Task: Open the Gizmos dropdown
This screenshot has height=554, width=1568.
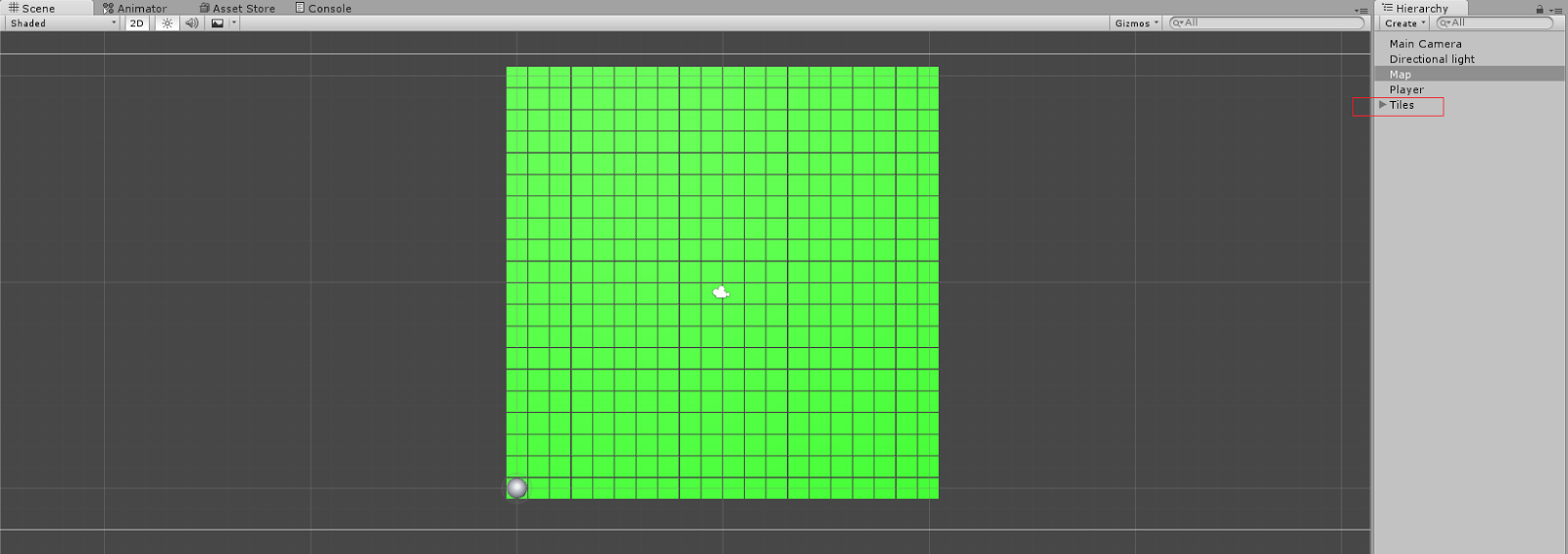Action: click(1136, 23)
